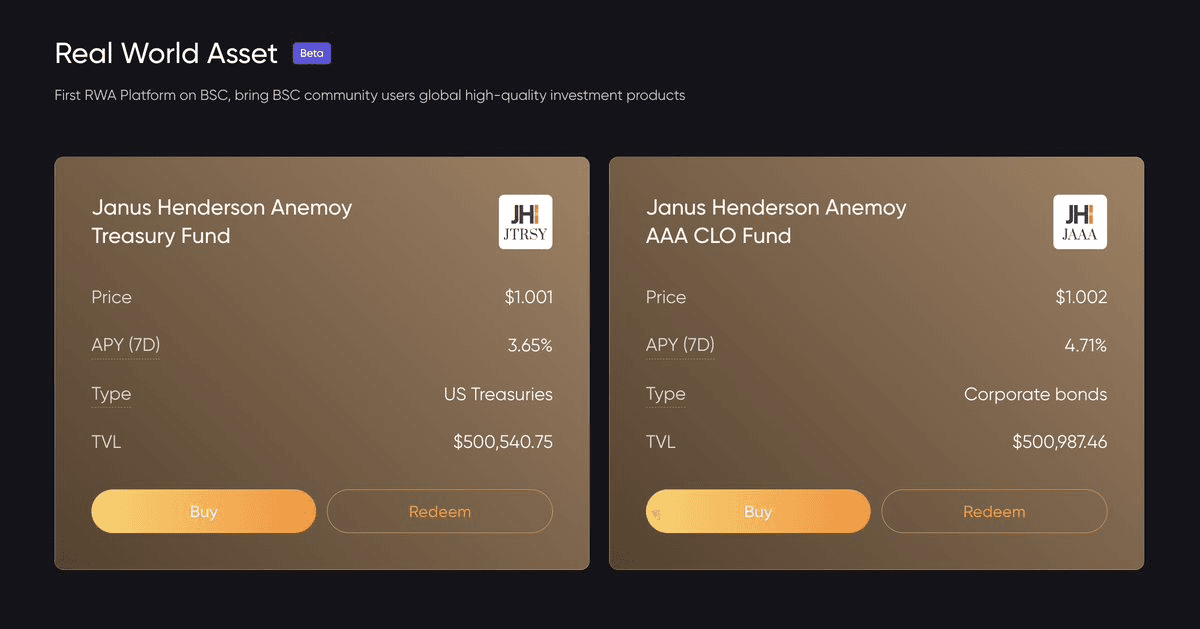Select the Real World Asset heading
This screenshot has width=1200, height=629.
pos(166,53)
